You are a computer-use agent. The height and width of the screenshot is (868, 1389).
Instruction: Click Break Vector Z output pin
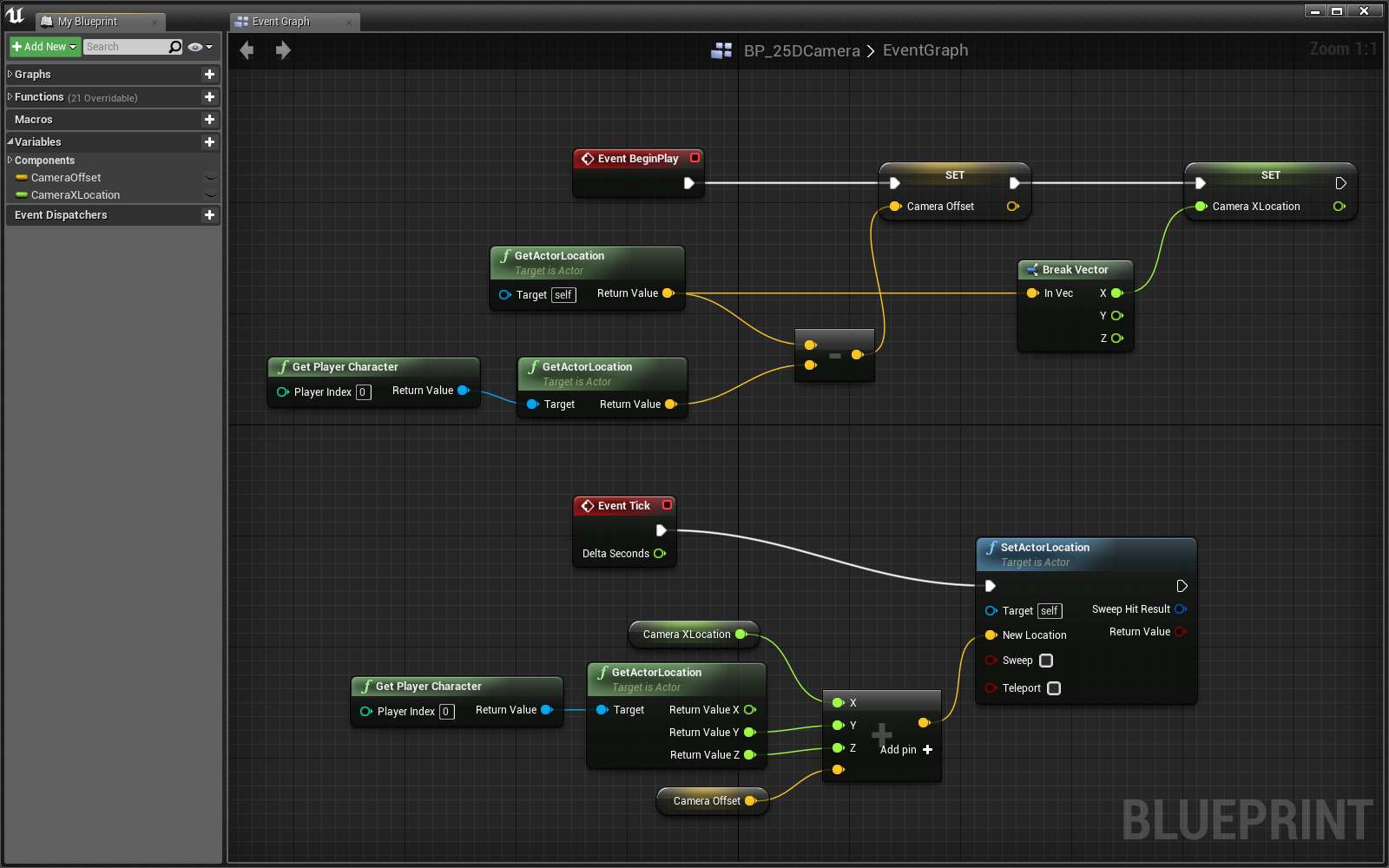point(1117,339)
